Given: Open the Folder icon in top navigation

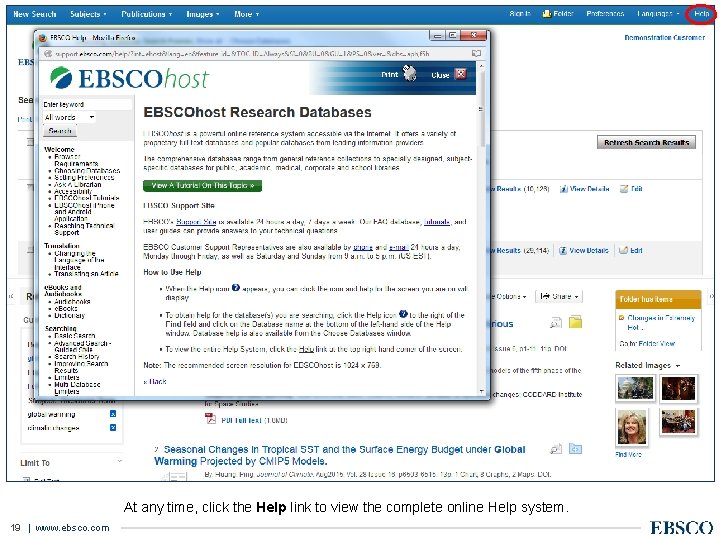Looking at the screenshot, I should [x=546, y=14].
